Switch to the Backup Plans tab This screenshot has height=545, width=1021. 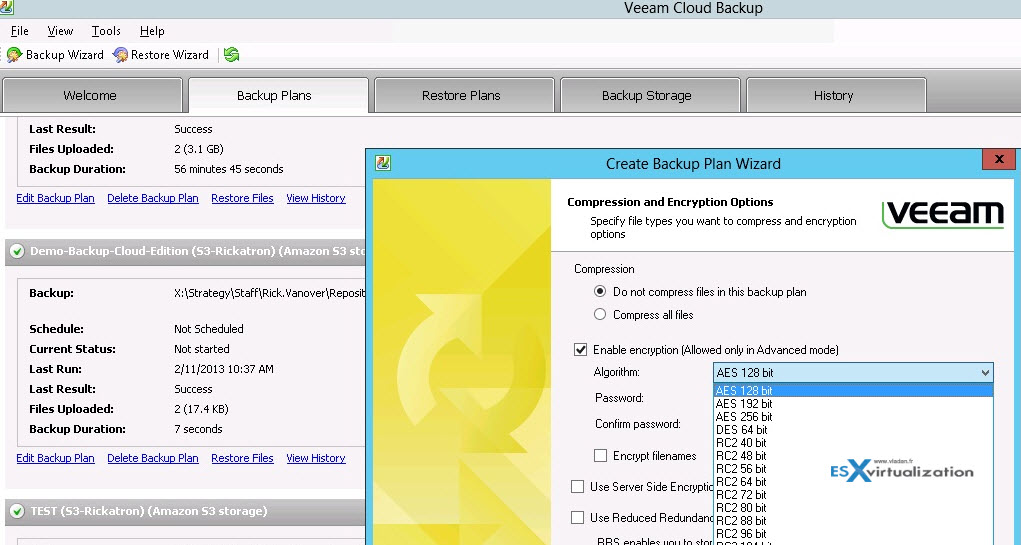pyautogui.click(x=278, y=95)
